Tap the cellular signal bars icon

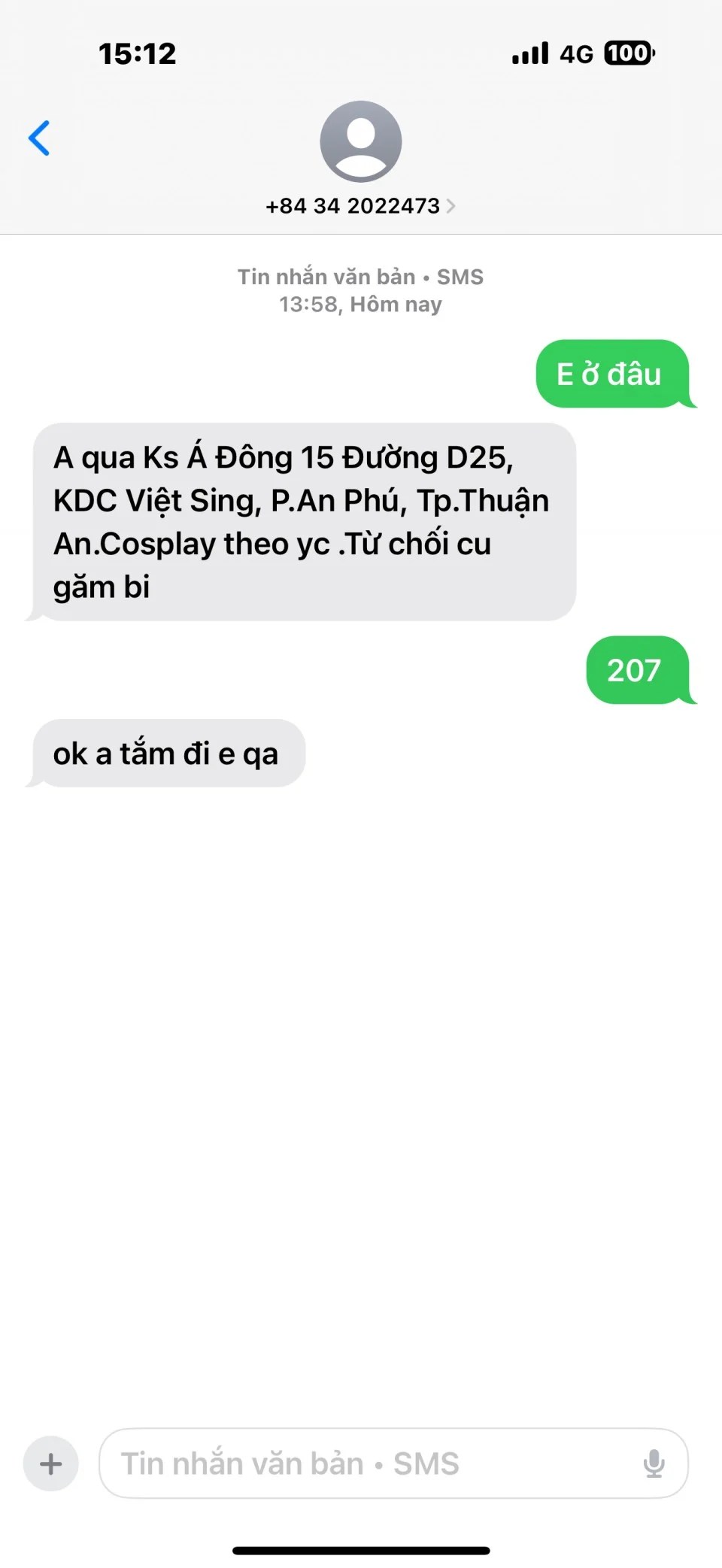click(x=530, y=53)
